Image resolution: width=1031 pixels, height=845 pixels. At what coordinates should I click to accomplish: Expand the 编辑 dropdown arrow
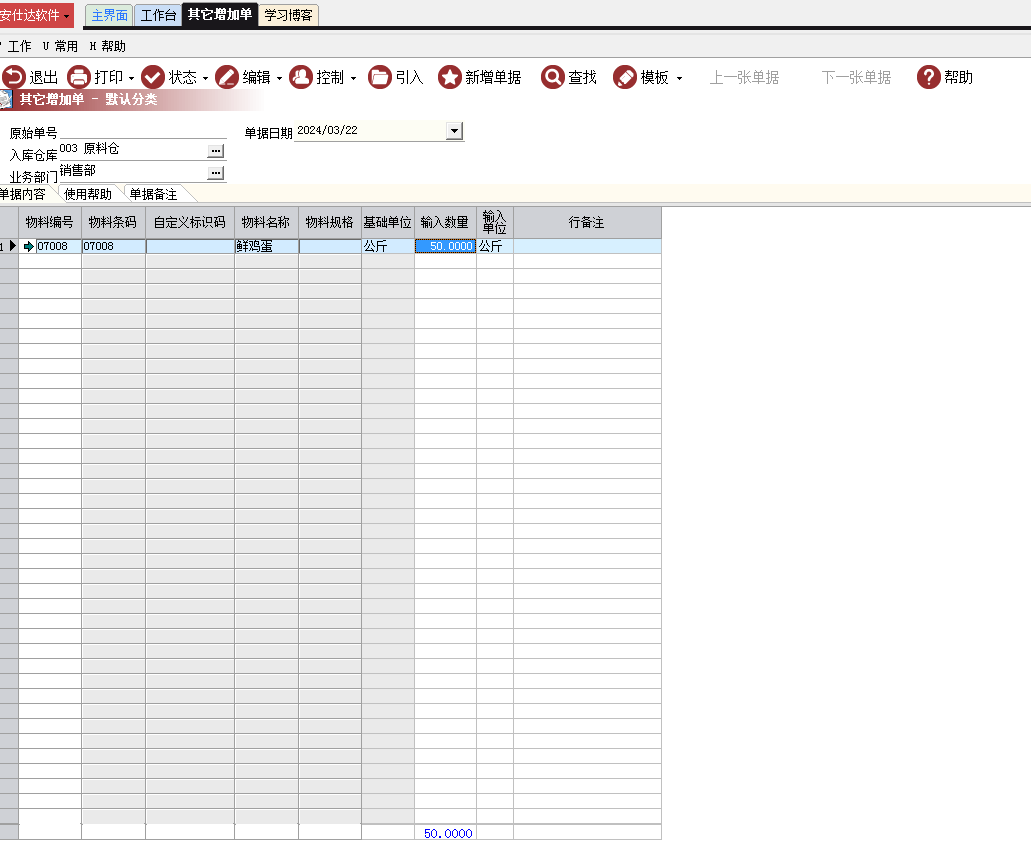click(279, 78)
